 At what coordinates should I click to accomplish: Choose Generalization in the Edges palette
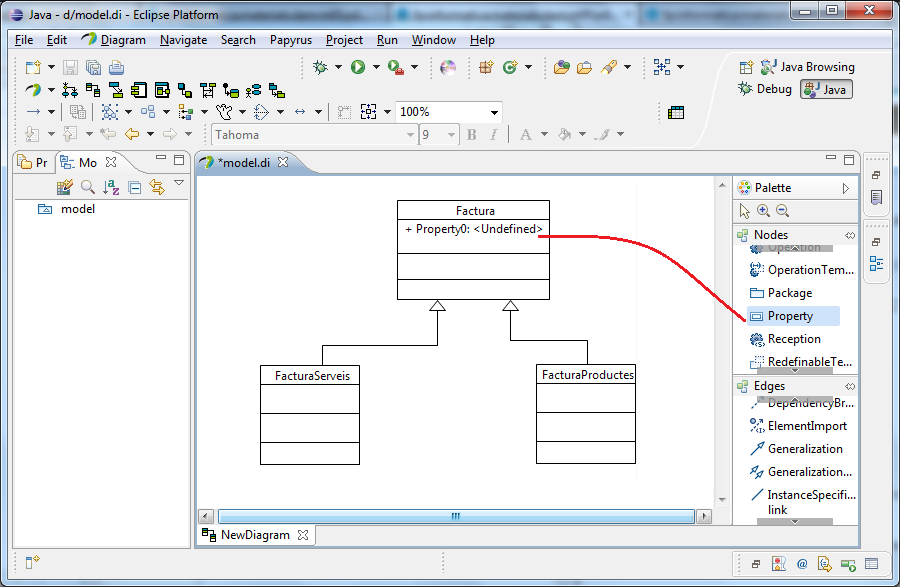(804, 449)
